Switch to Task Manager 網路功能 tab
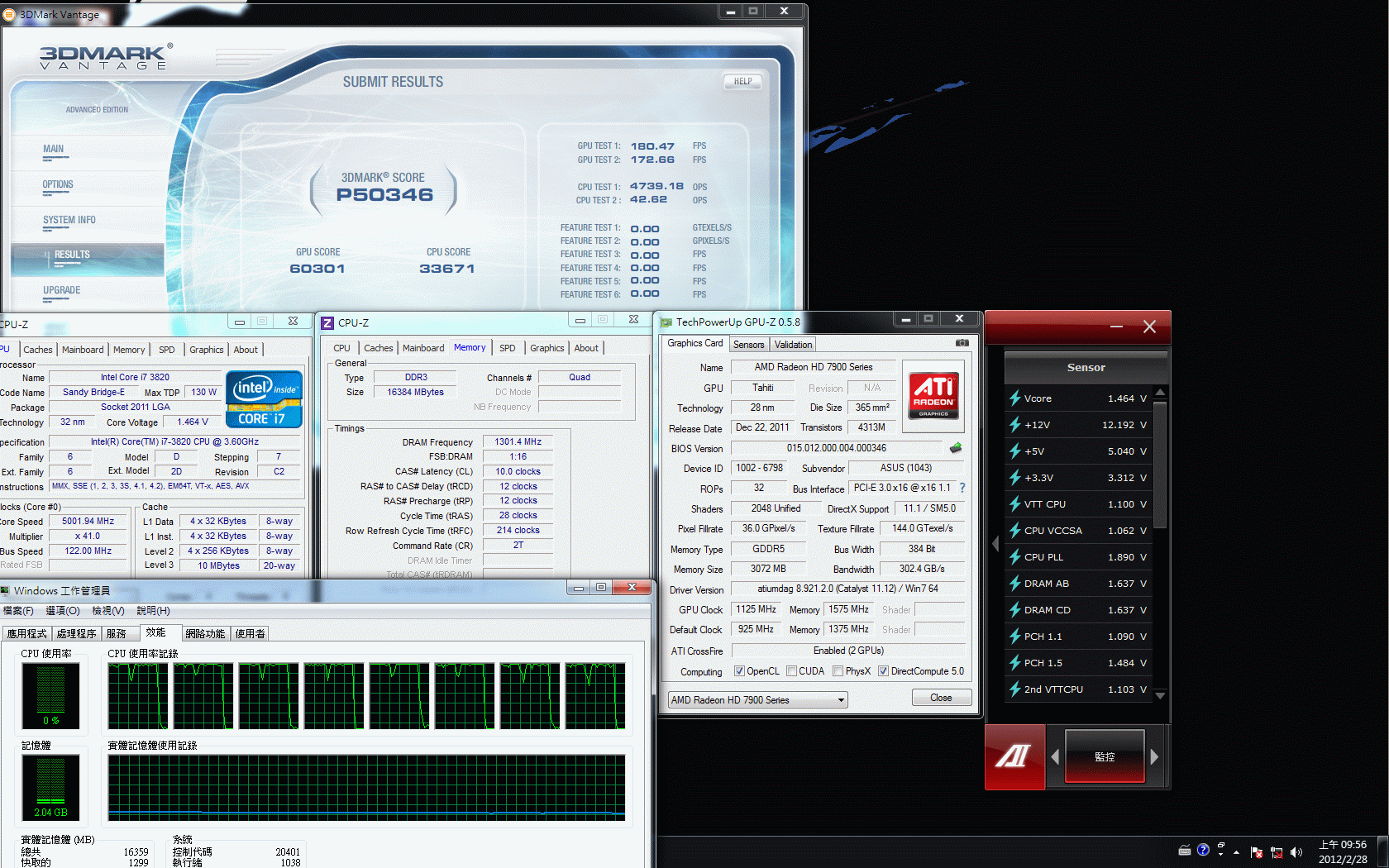 [x=205, y=634]
